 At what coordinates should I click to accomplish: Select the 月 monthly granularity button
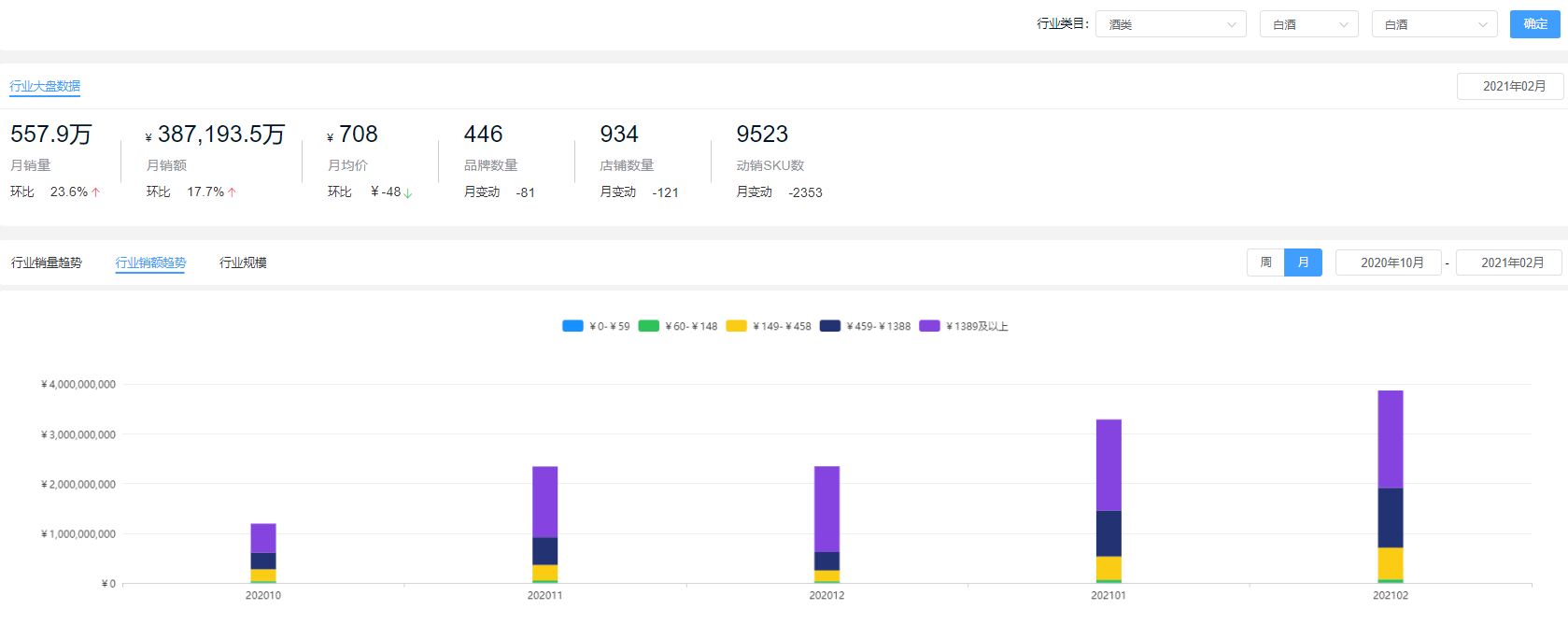tap(1303, 262)
